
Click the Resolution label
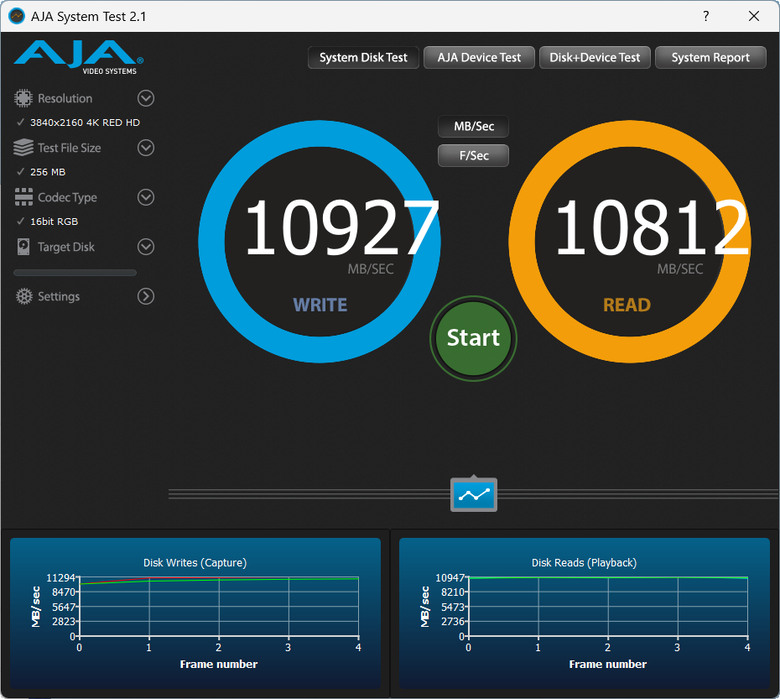pyautogui.click(x=65, y=99)
